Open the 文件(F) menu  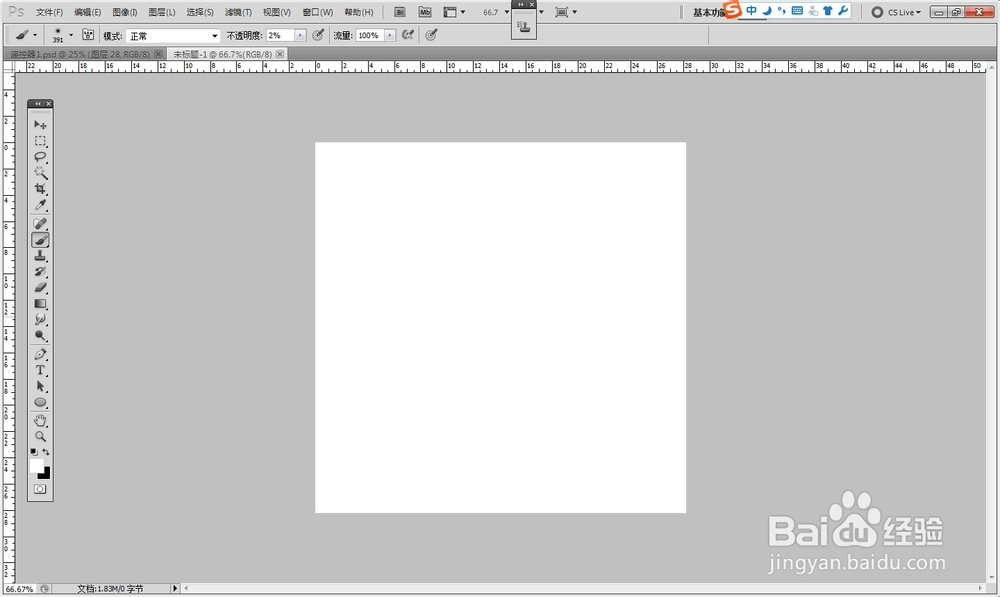coord(49,12)
